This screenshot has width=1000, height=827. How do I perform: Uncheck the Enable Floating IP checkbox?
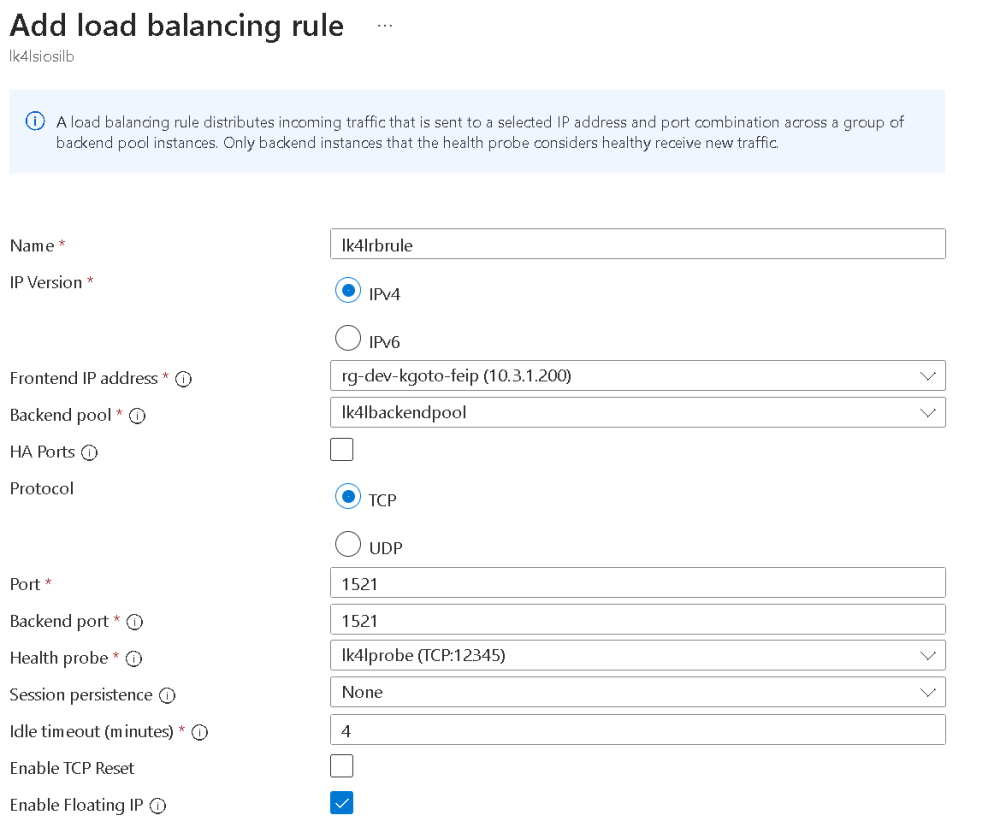342,803
